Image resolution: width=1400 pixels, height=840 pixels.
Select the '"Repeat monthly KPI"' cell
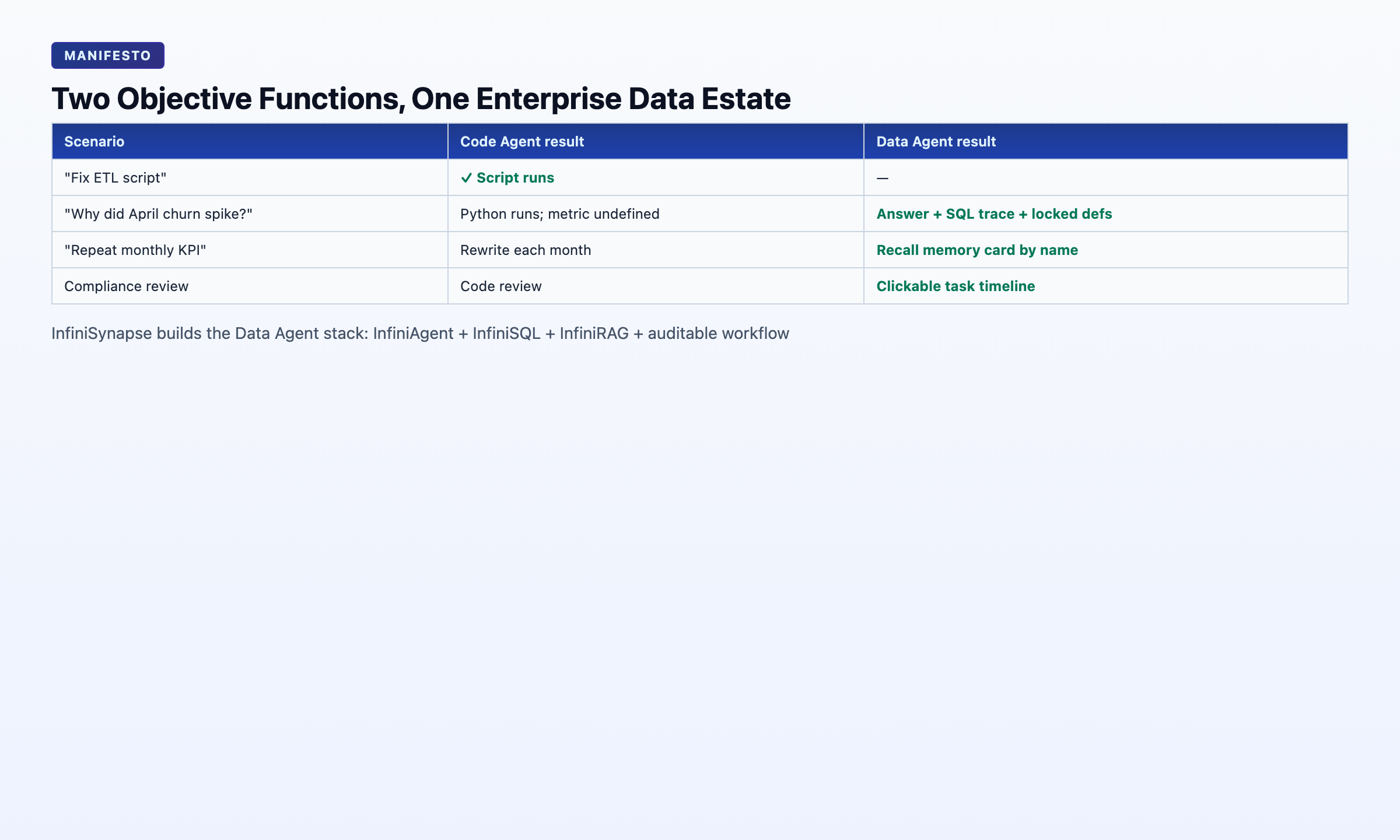point(250,250)
